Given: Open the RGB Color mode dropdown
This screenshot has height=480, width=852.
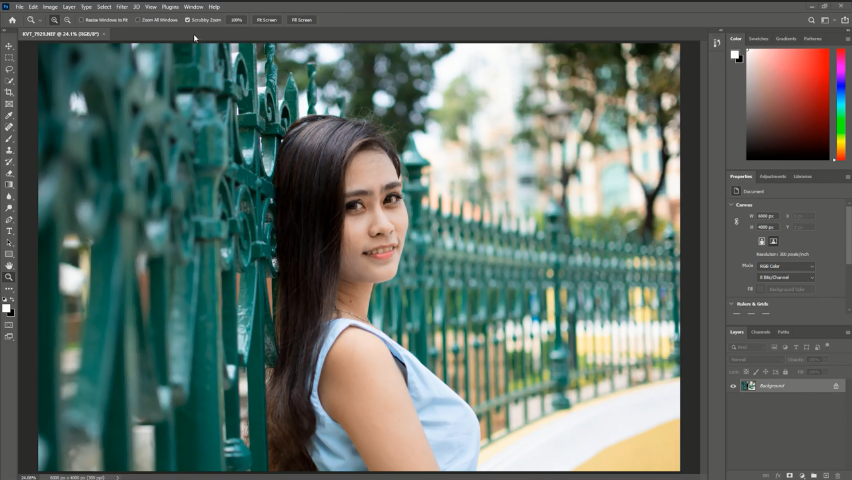Looking at the screenshot, I should (x=785, y=266).
